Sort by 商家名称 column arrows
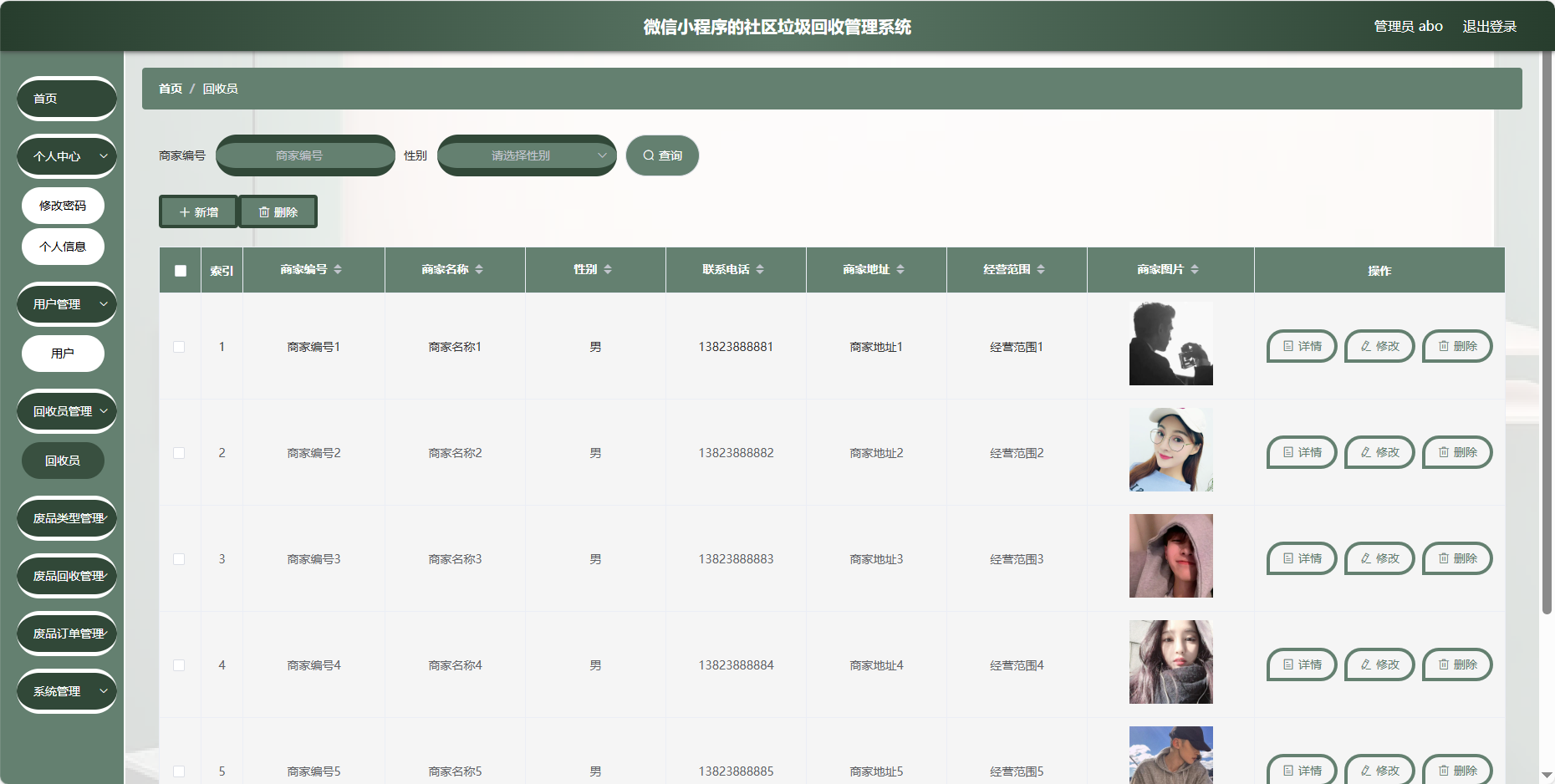 (x=479, y=269)
